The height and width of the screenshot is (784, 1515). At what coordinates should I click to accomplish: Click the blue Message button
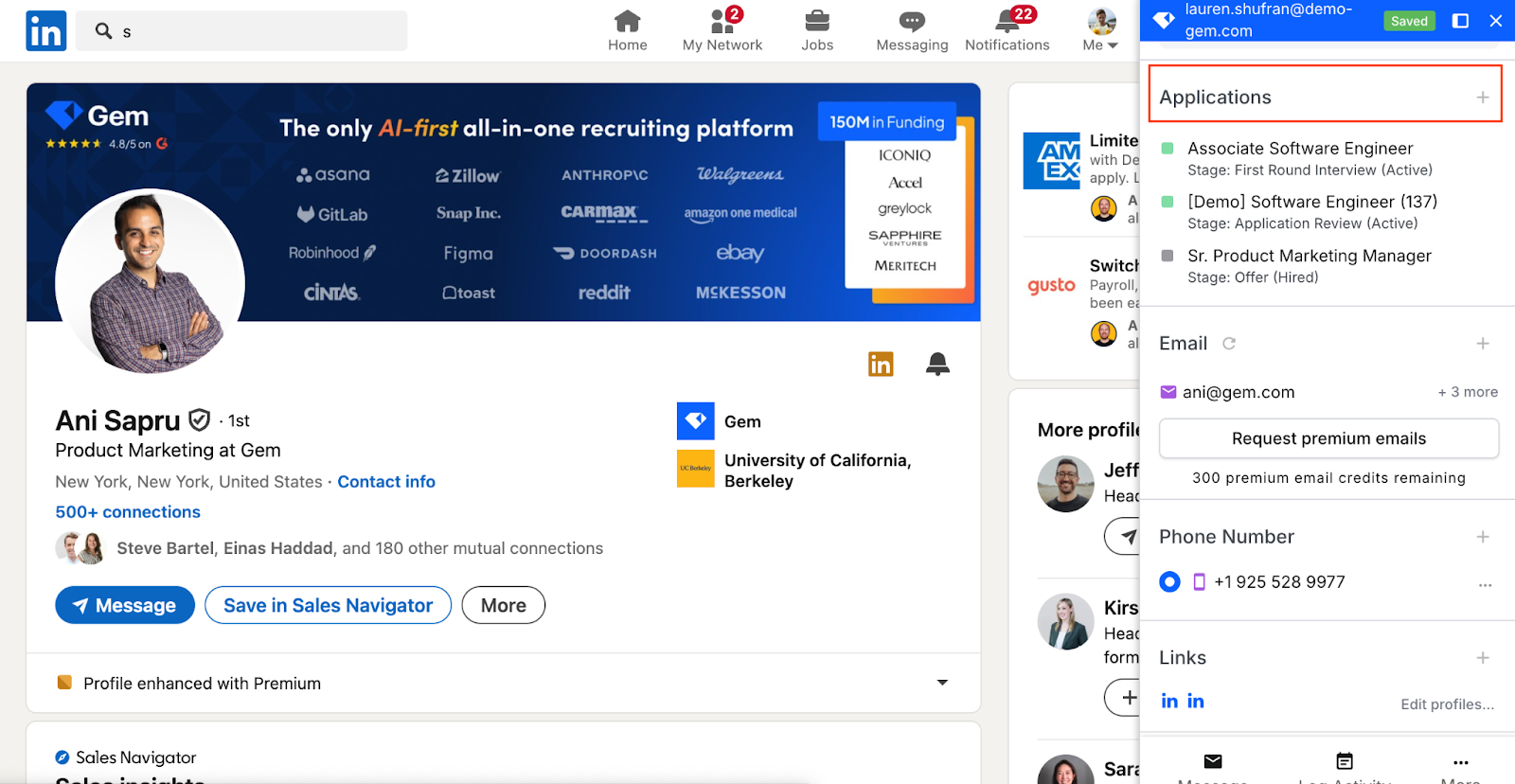(125, 605)
